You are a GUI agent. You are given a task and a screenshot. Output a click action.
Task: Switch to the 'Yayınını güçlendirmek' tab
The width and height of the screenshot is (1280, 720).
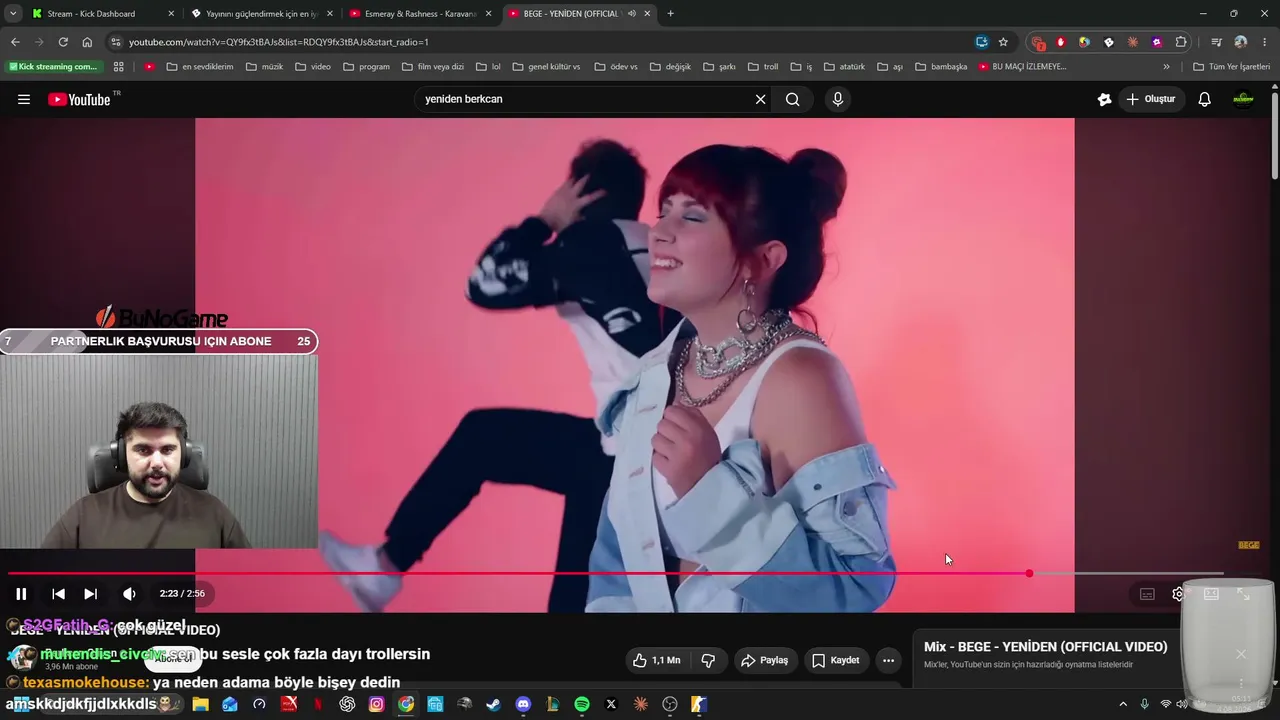coord(262,14)
